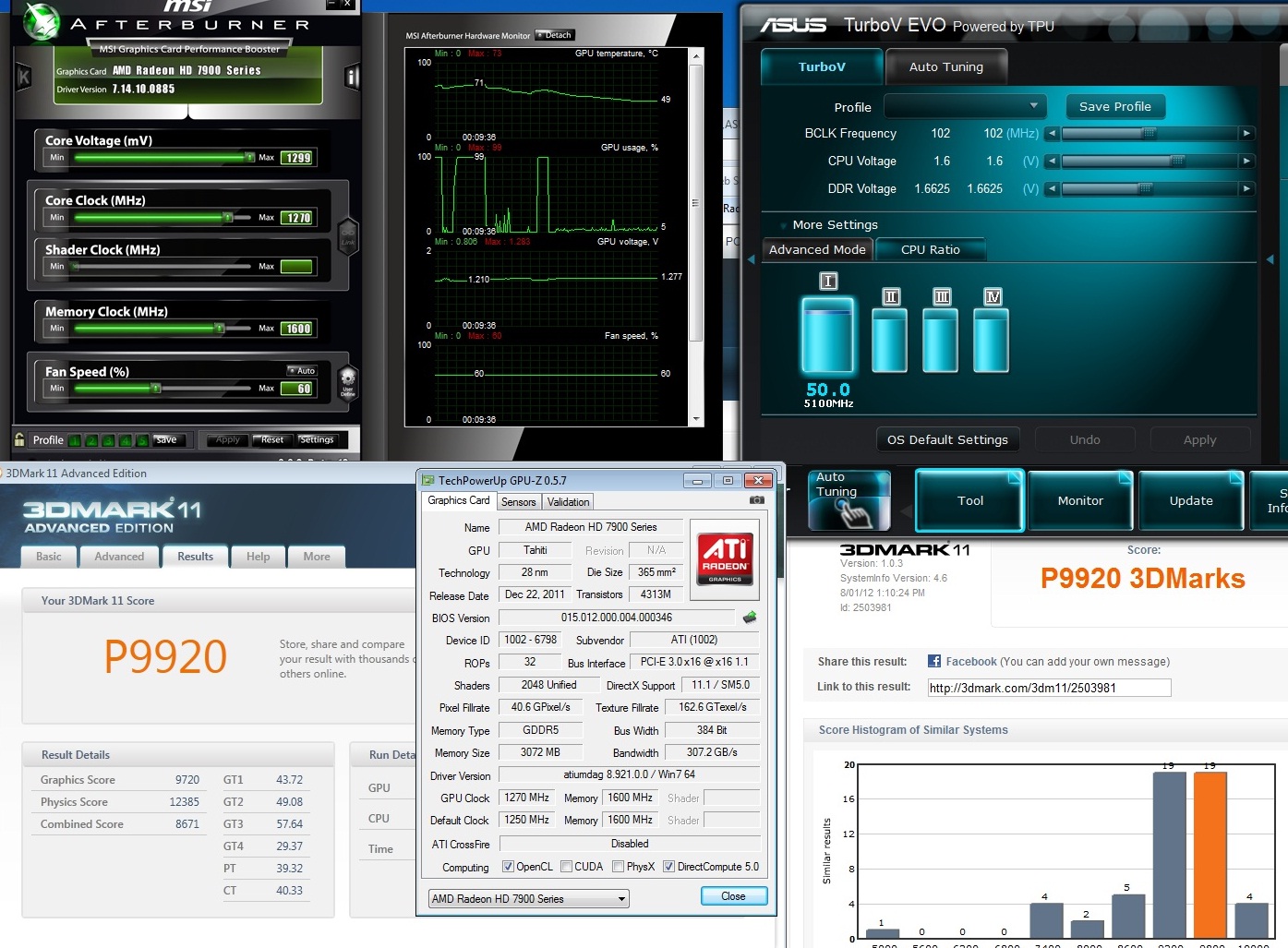1288x948 pixels.
Task: Open Afterburner info 'i' button
Action: click(352, 77)
